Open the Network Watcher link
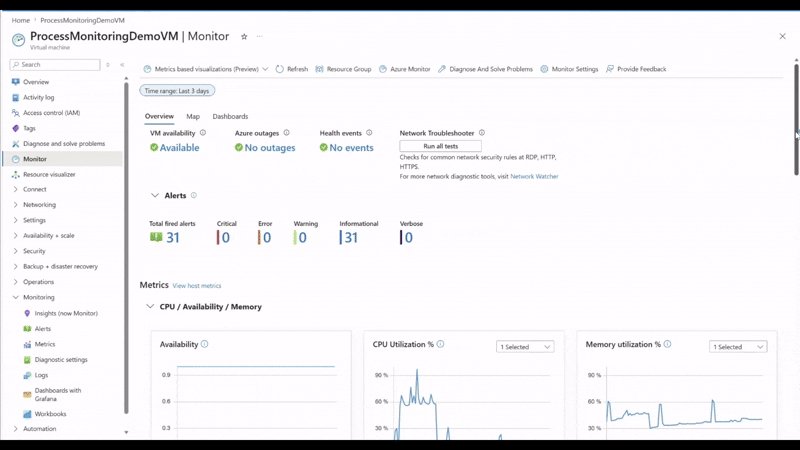This screenshot has width=800, height=450. click(534, 176)
